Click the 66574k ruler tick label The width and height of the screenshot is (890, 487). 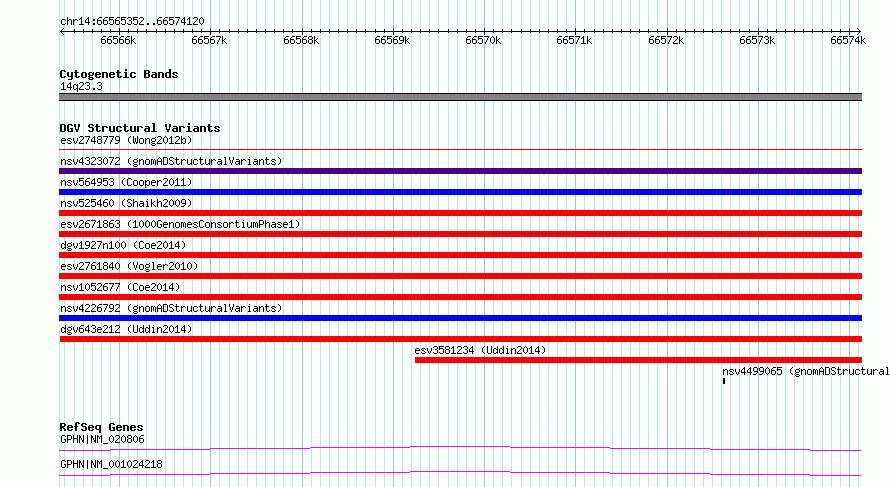(848, 40)
